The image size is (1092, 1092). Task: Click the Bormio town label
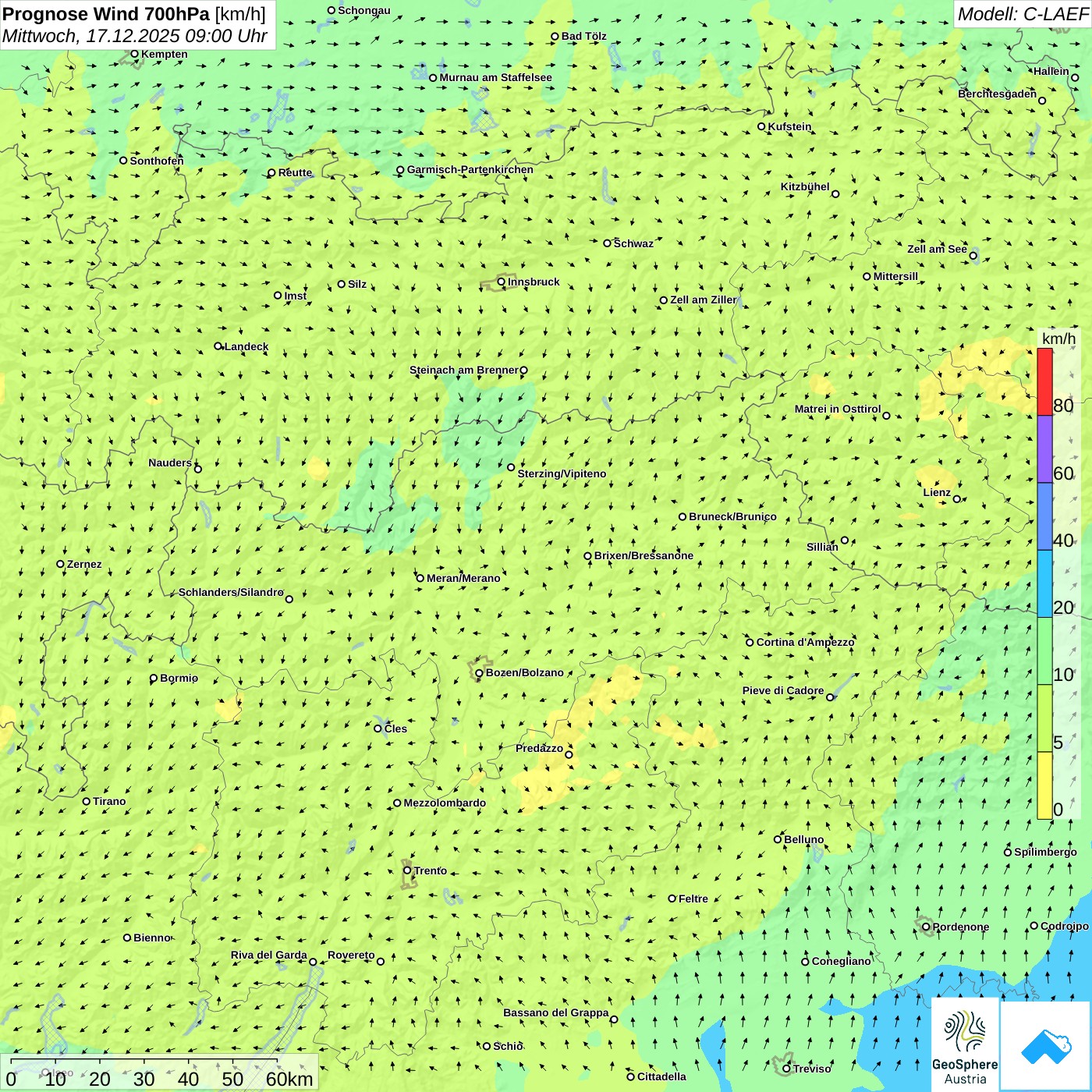(x=179, y=678)
